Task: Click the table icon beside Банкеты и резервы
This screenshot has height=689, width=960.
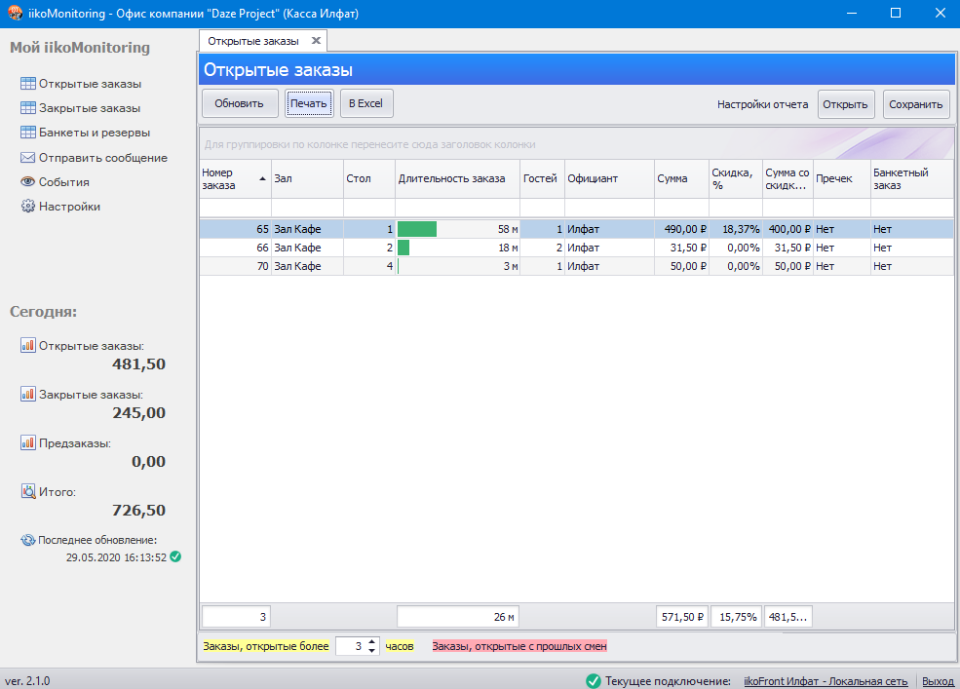Action: (x=28, y=132)
